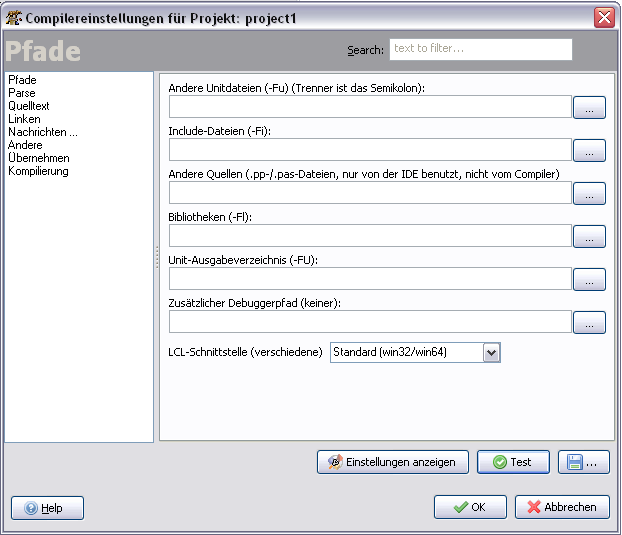Viewport: 622px width, 535px height.
Task: Browse for Bibliotheken paths
Action: 589,236
